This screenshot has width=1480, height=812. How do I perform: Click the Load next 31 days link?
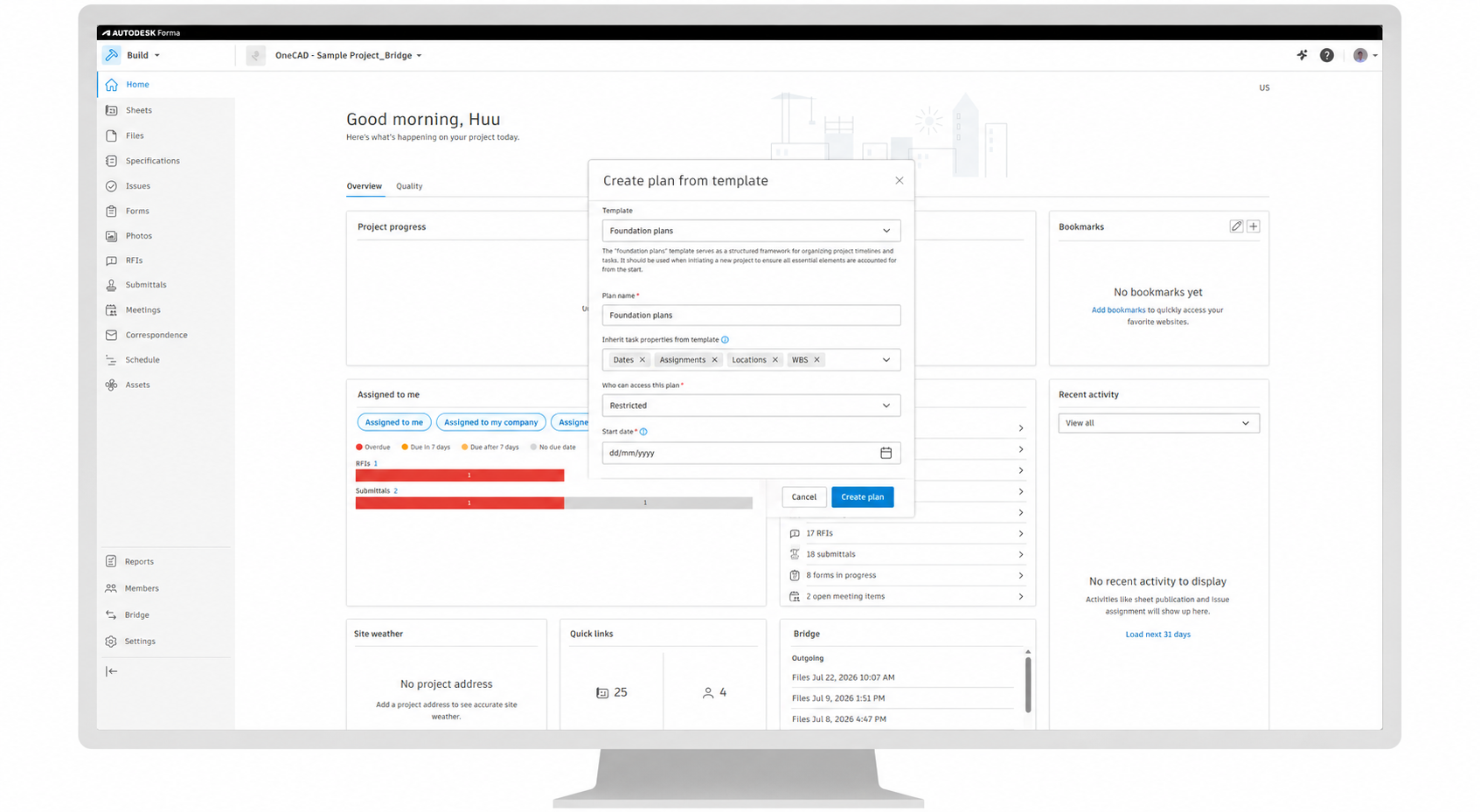pos(1157,635)
